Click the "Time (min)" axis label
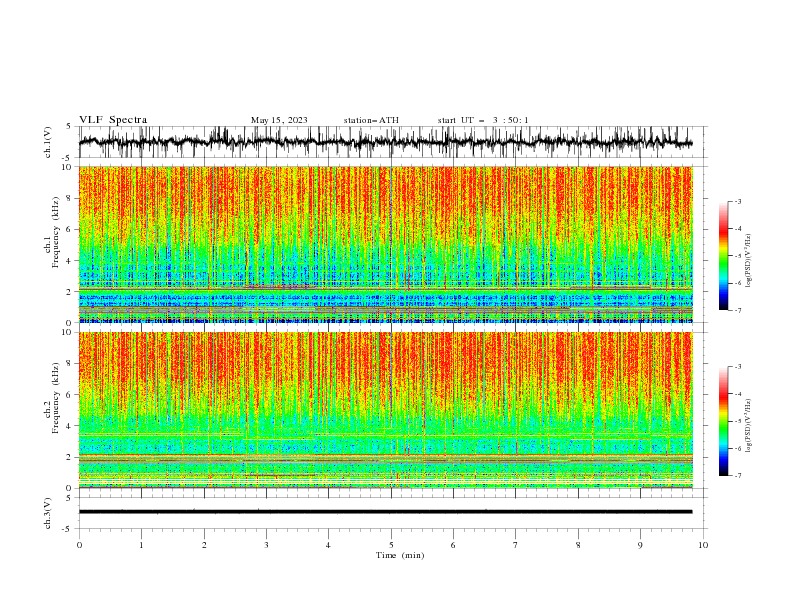 400,555
